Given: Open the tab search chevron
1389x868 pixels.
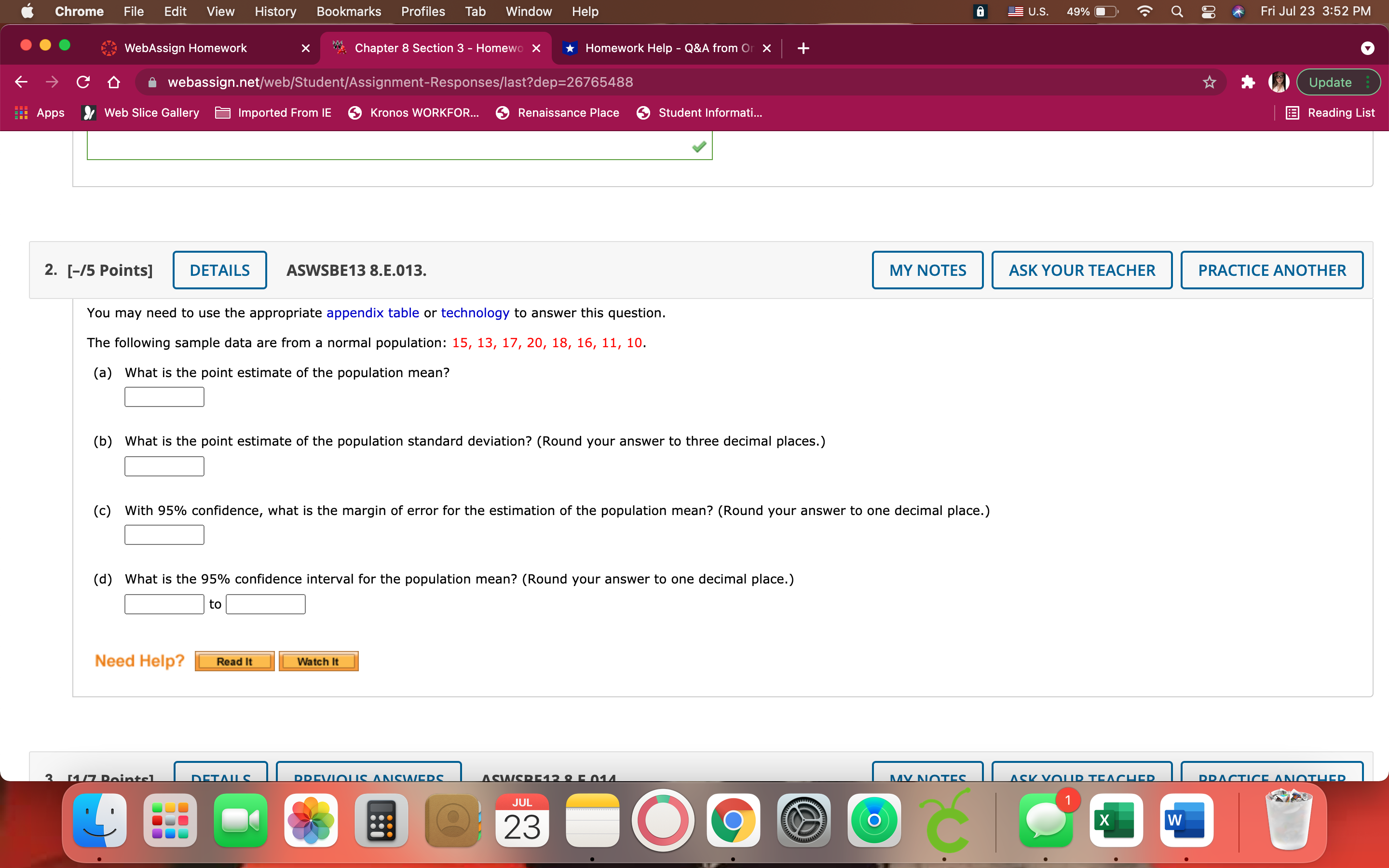Looking at the screenshot, I should (x=1368, y=48).
